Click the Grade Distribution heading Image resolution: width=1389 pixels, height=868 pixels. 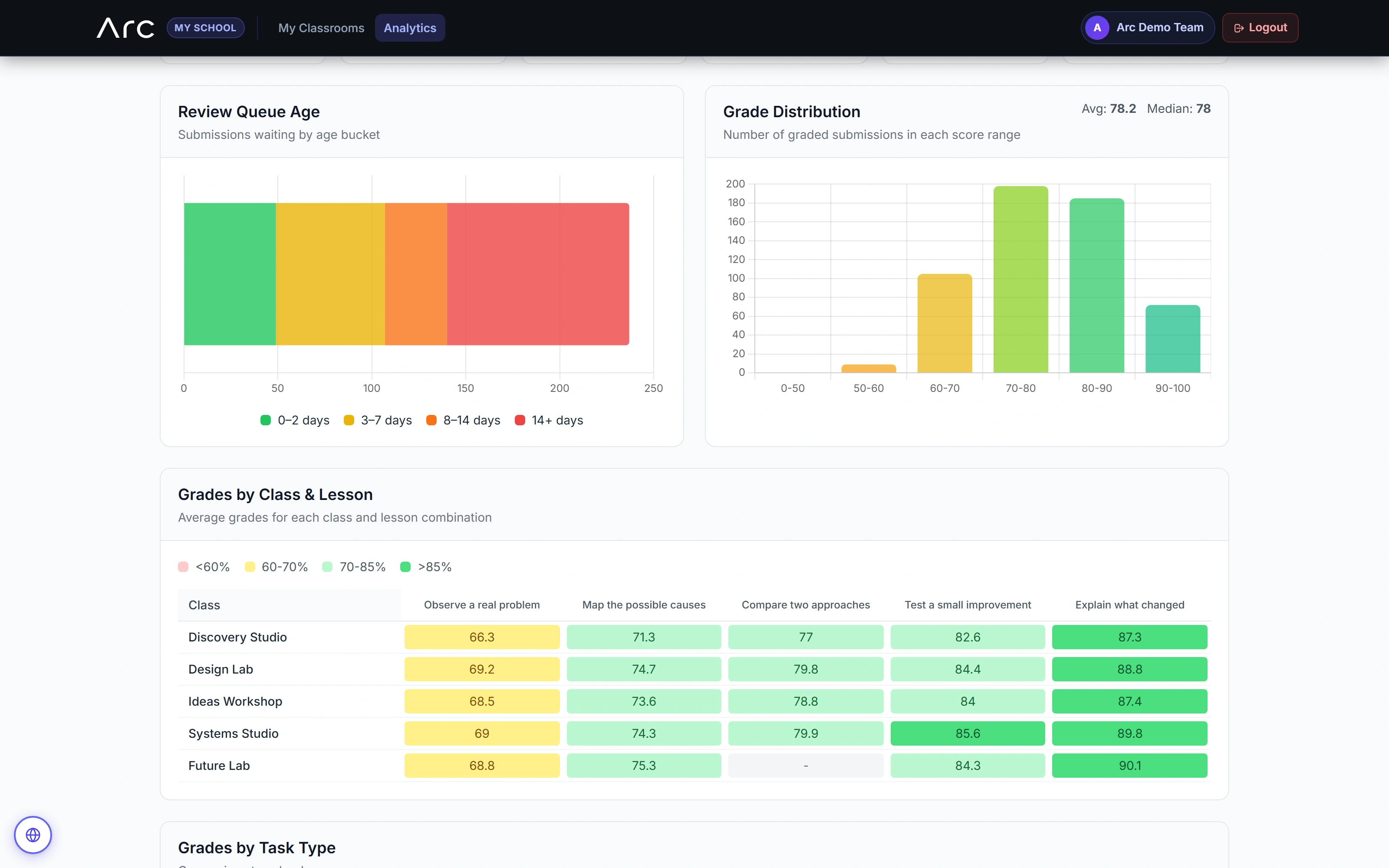click(791, 112)
